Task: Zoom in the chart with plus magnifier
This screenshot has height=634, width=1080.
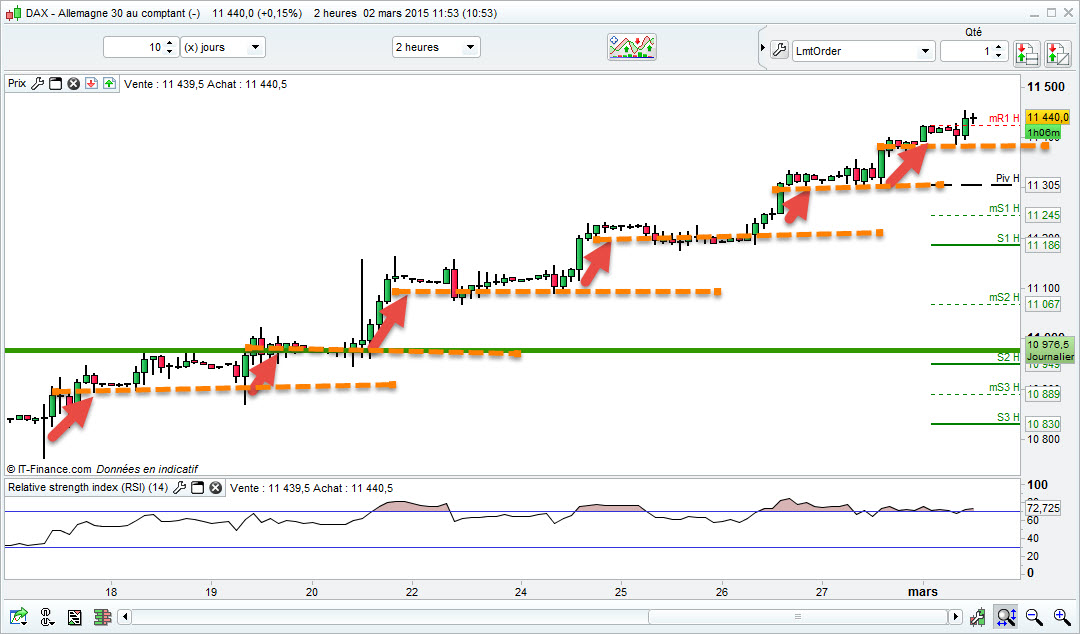Action: (1061, 616)
